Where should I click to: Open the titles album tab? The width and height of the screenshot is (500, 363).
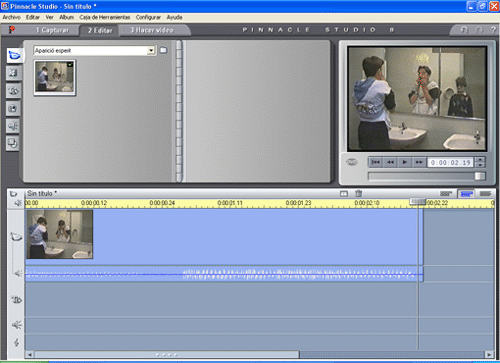coord(13,91)
